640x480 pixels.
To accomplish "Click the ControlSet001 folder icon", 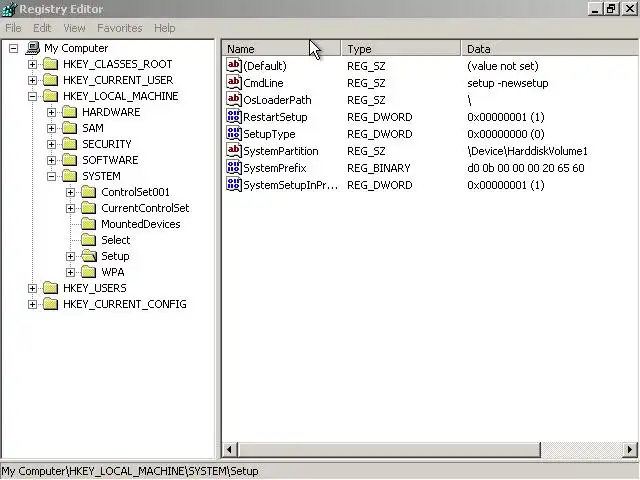I will 89,192.
